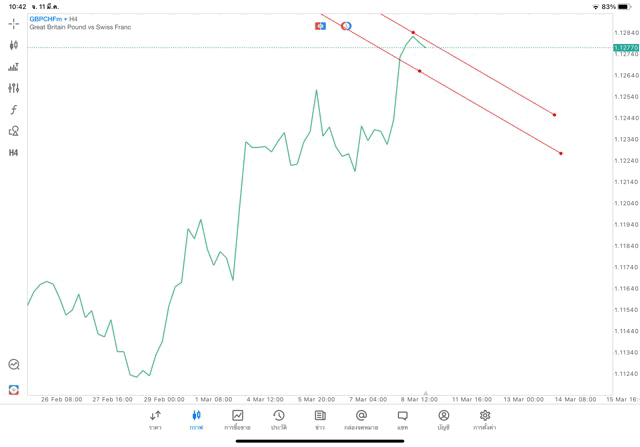Tap the red economic event flag on chart

tap(320, 26)
